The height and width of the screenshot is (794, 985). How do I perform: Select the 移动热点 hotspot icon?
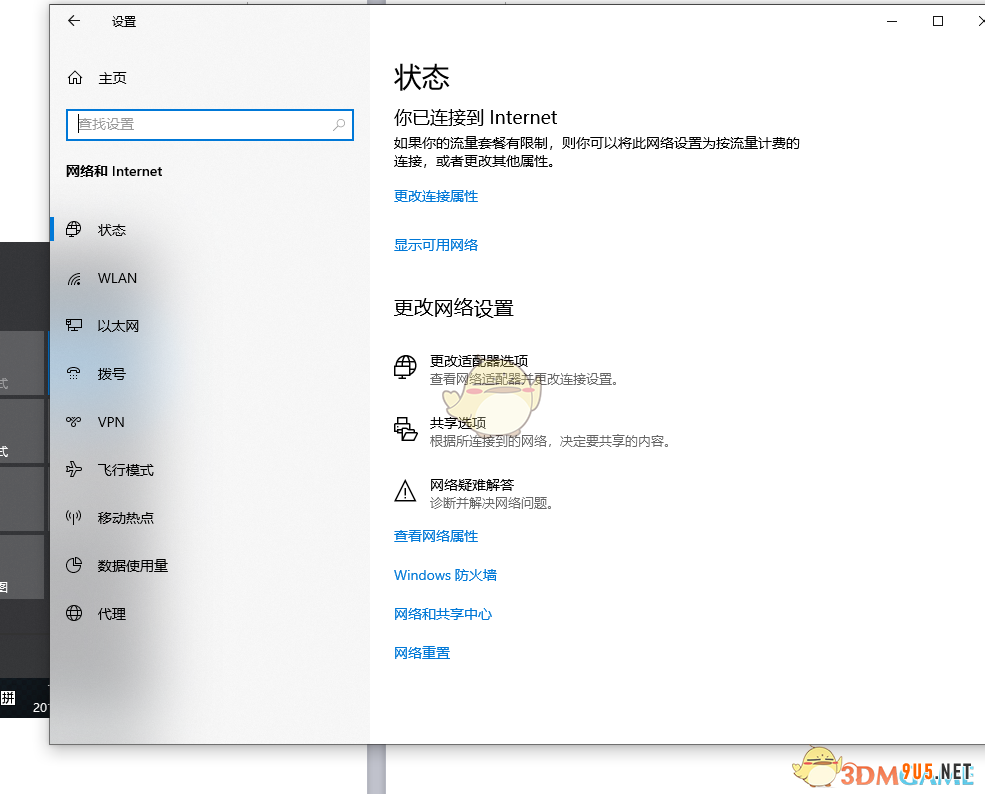point(73,517)
